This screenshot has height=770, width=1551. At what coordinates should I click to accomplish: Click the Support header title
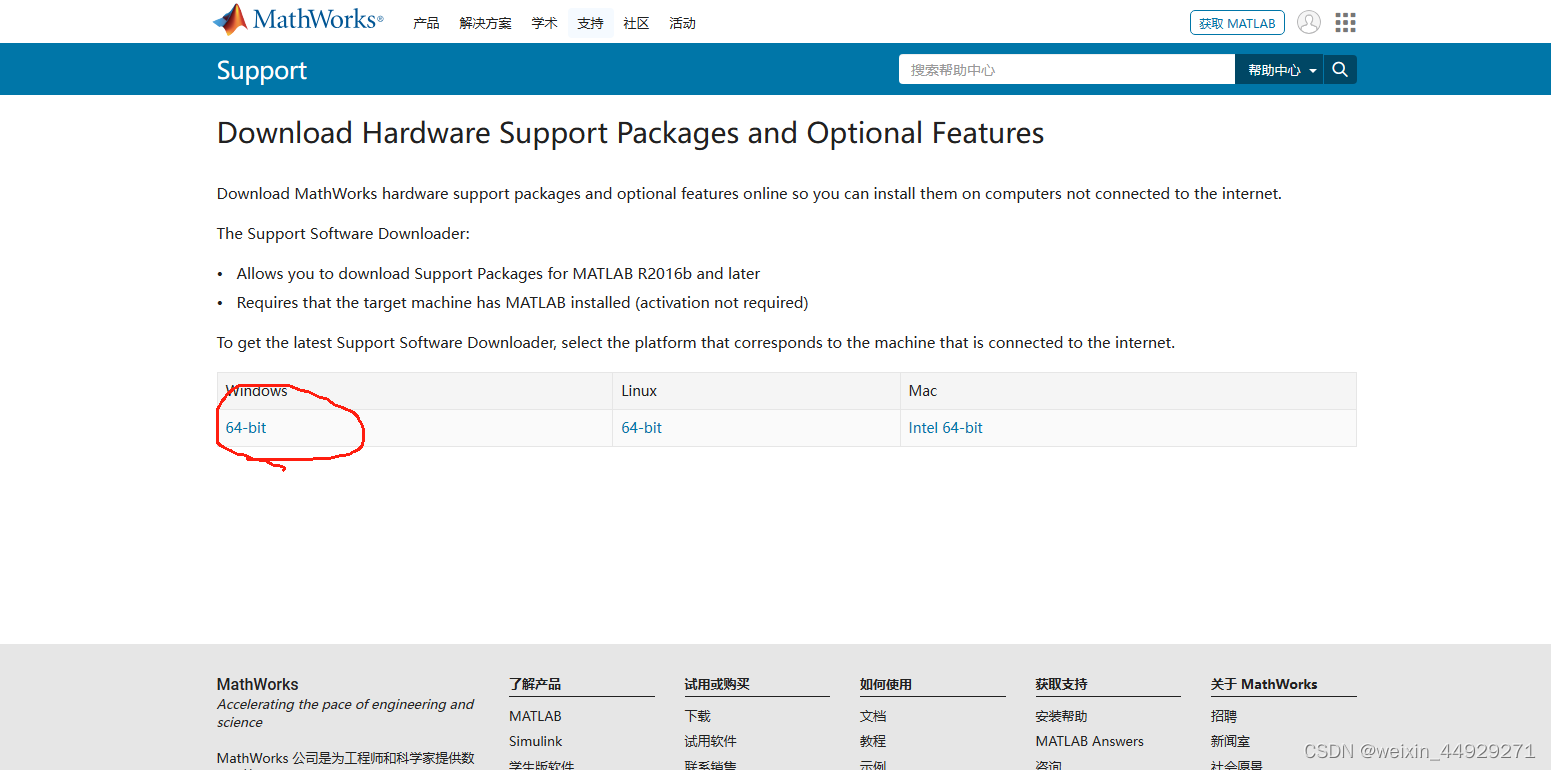262,70
